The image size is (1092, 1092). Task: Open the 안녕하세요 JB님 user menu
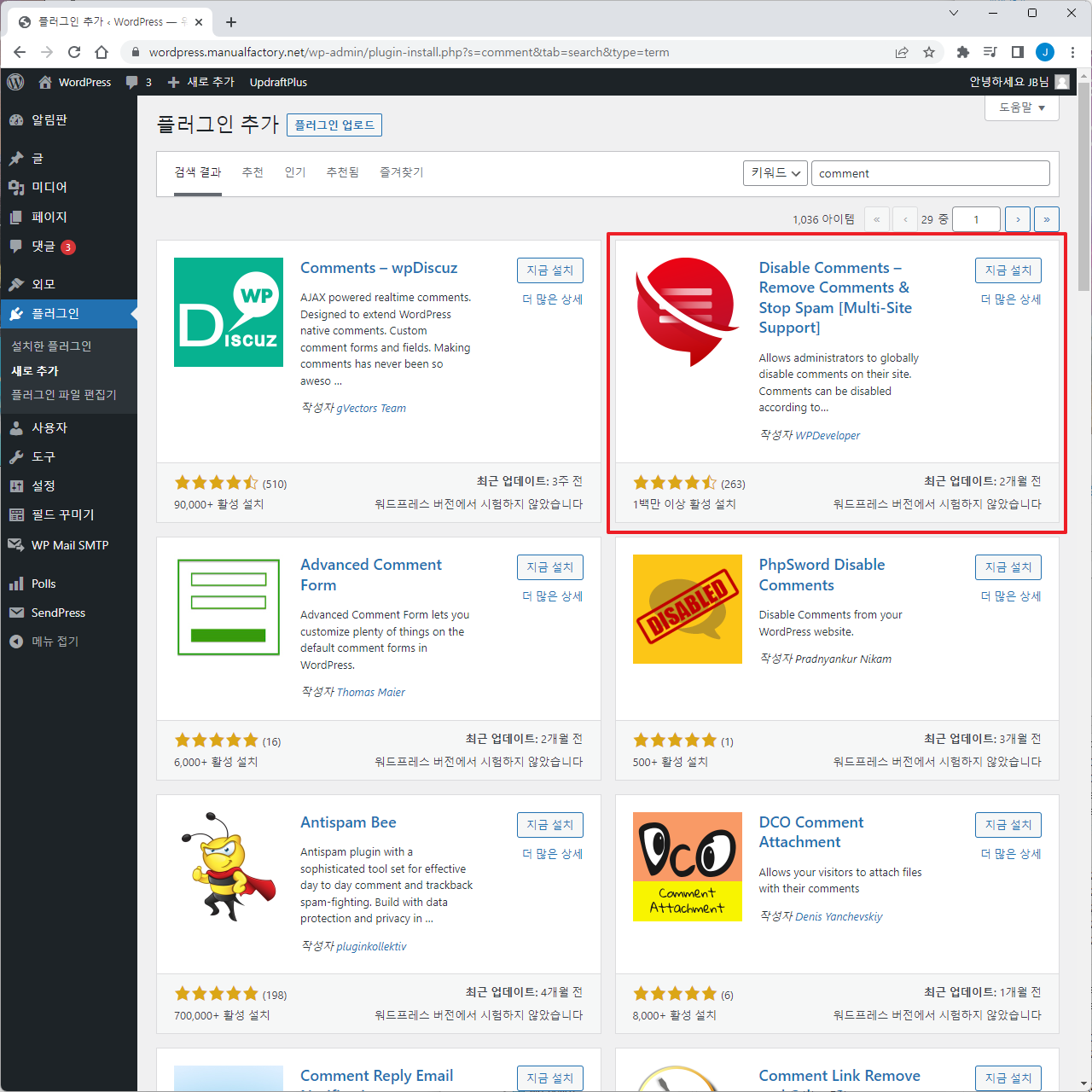(x=1019, y=82)
